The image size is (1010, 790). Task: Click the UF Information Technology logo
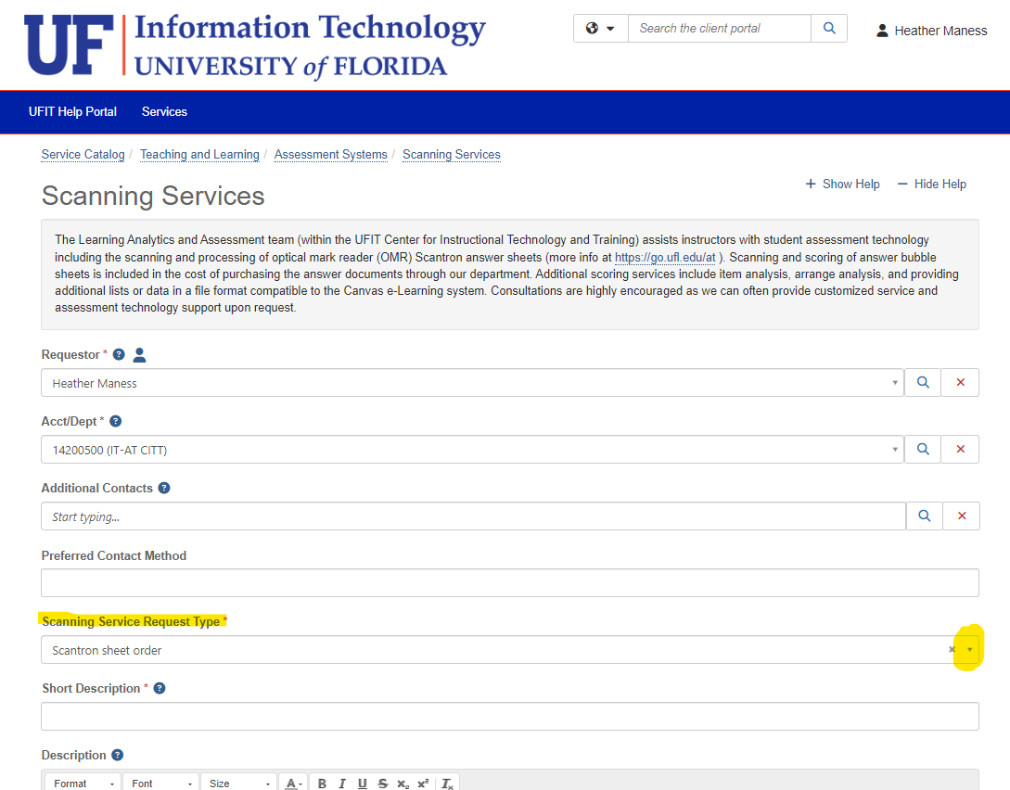pos(254,45)
